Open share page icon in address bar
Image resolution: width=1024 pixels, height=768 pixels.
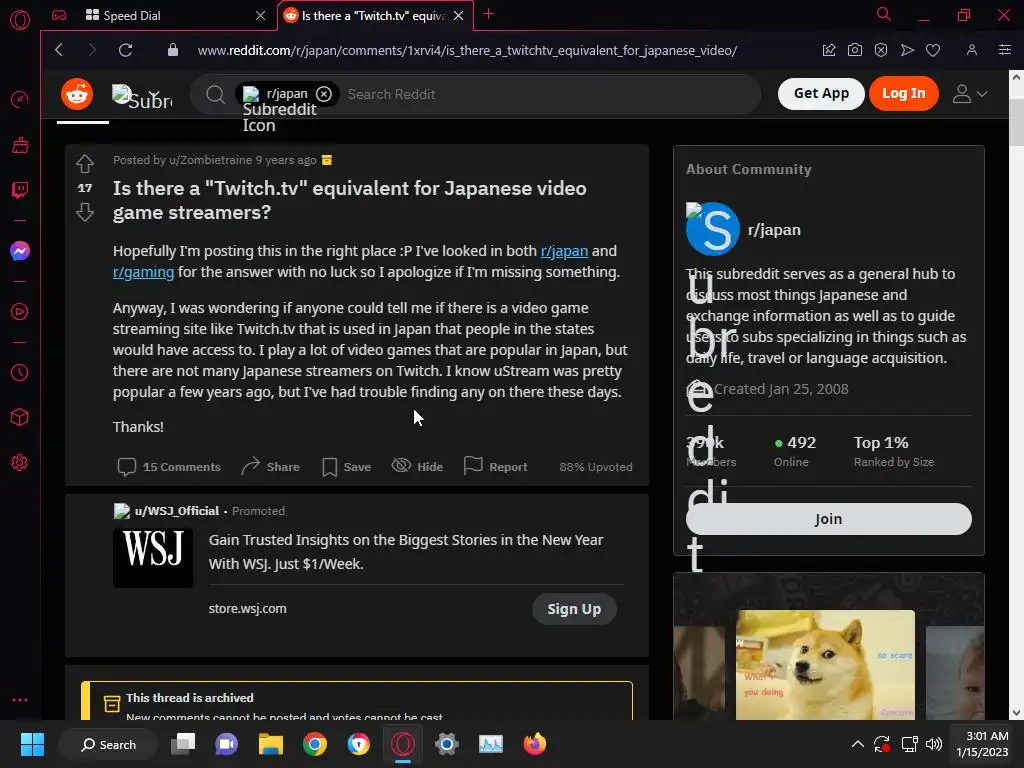(x=829, y=50)
